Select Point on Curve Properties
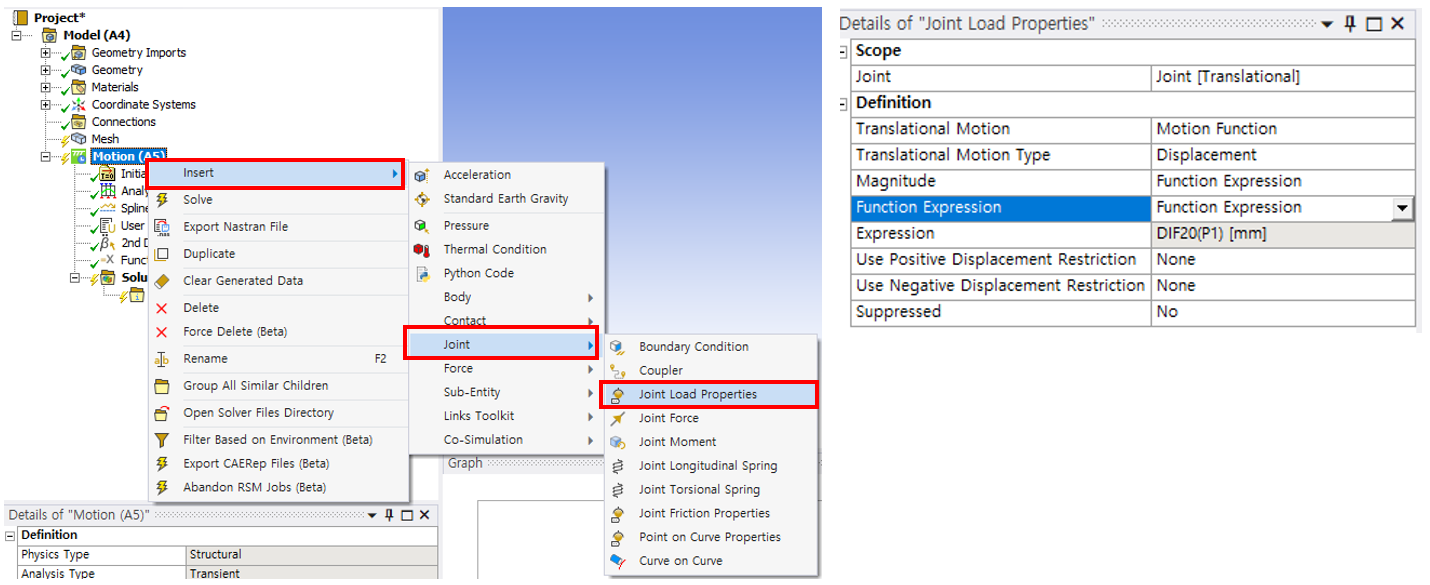Screen dimensions: 1430x585 pyautogui.click(x=709, y=537)
